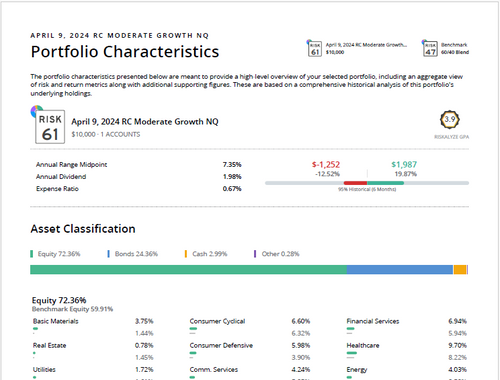This screenshot has height=380, width=500.
Task: Click the Portfolio Characteristics heading
Action: coord(125,52)
